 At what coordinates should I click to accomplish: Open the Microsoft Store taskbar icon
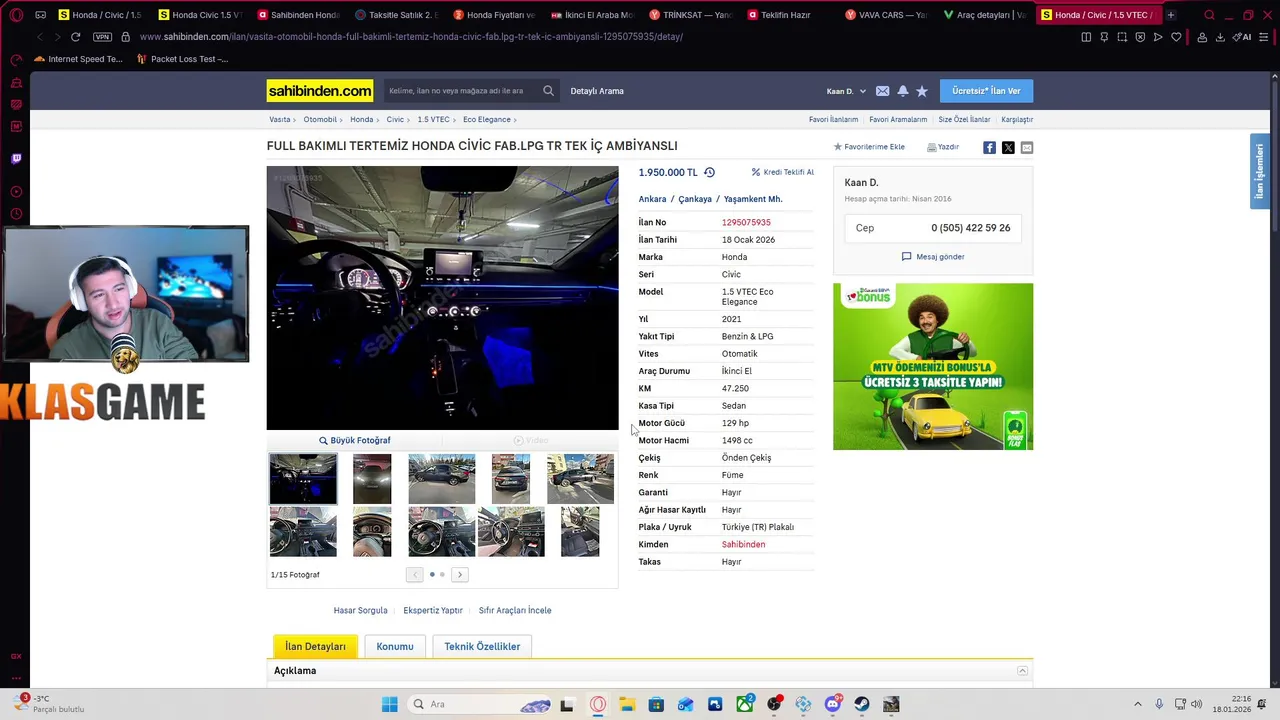656,704
